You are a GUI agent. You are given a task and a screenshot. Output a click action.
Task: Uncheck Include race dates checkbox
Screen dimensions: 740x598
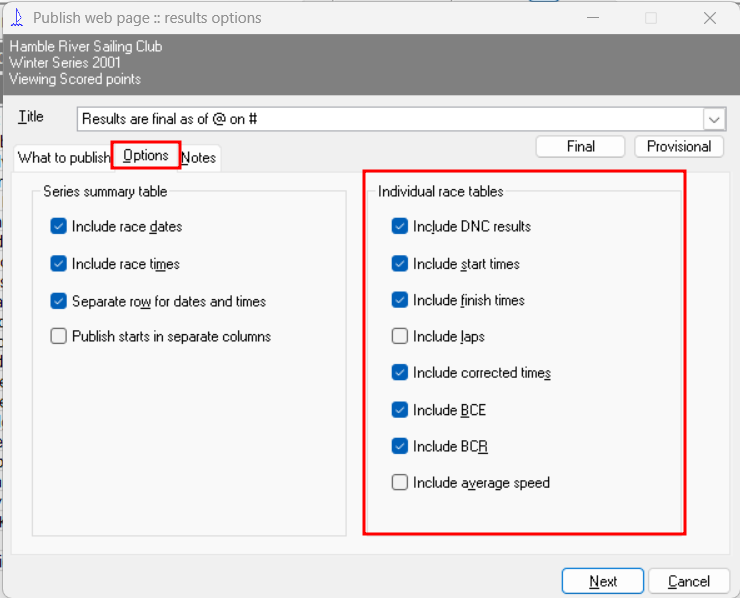click(59, 226)
